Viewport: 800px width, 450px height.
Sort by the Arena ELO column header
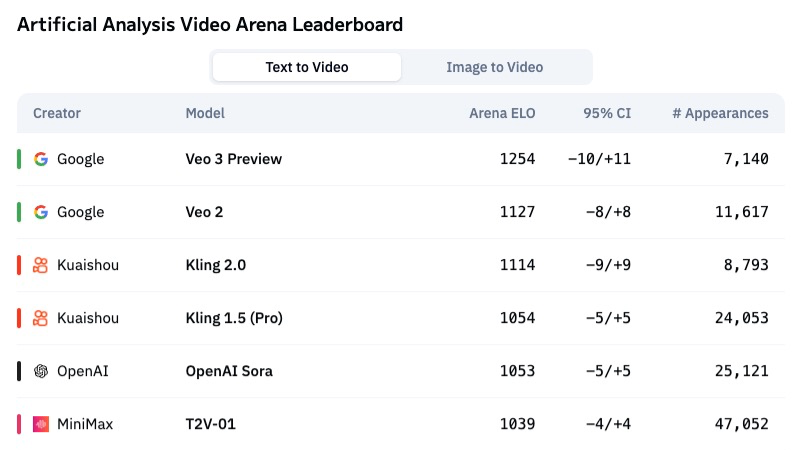click(x=502, y=113)
